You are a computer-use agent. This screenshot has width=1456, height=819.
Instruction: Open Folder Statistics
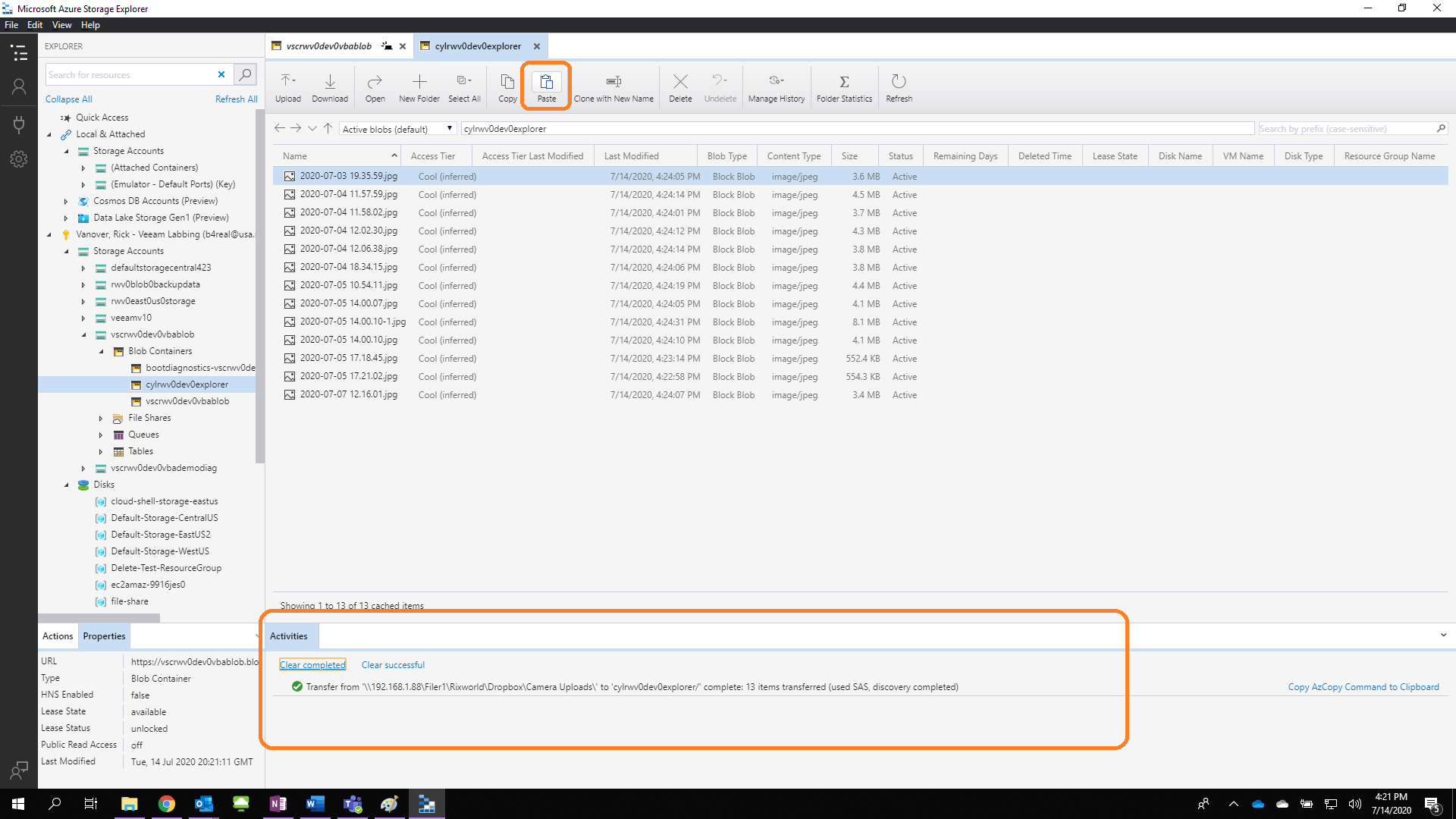coord(844,87)
